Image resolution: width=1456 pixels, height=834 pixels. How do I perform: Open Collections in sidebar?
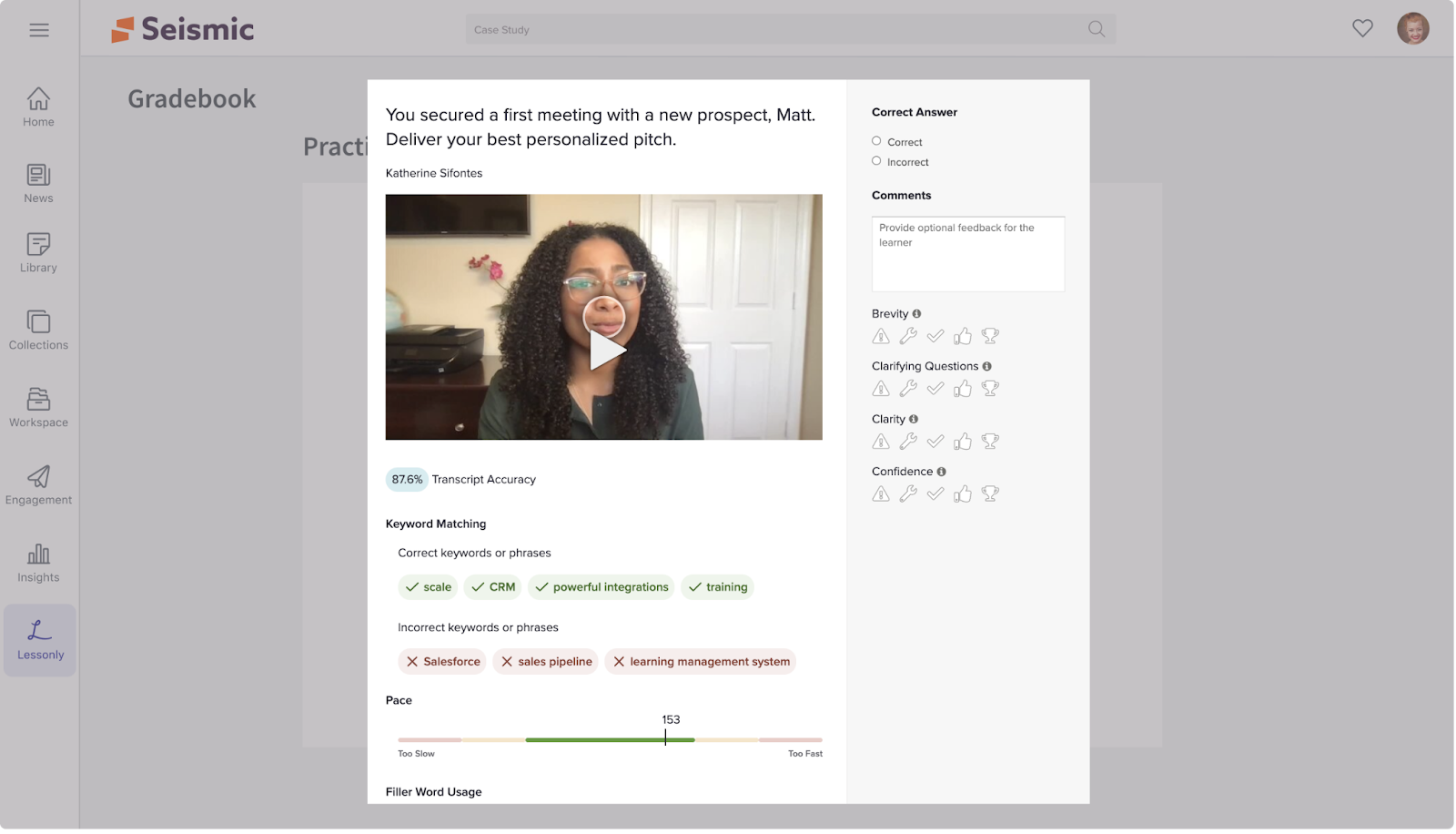[x=39, y=331]
